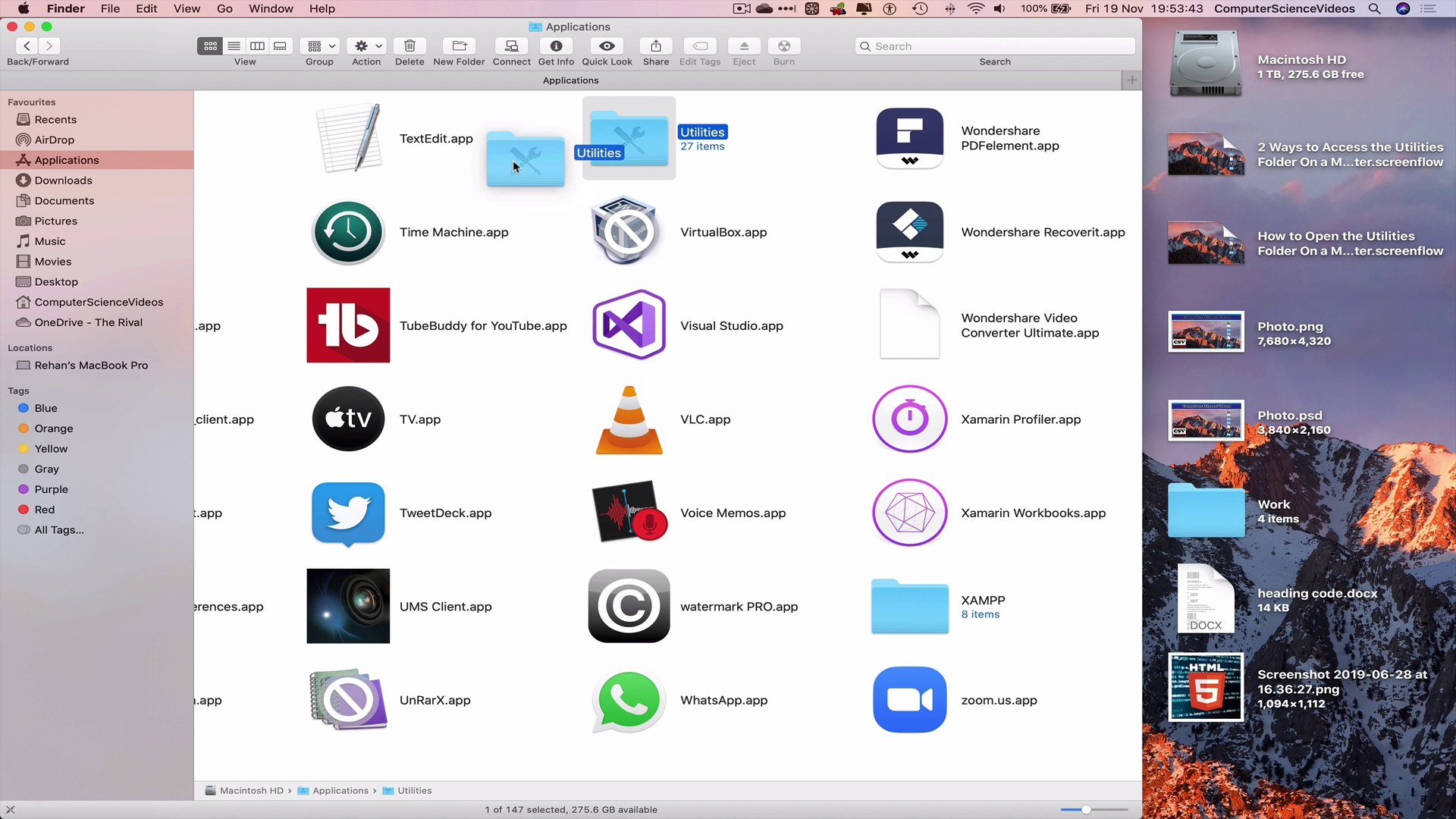The image size is (1456, 819).
Task: Open the Share toolbar button
Action: point(655,46)
